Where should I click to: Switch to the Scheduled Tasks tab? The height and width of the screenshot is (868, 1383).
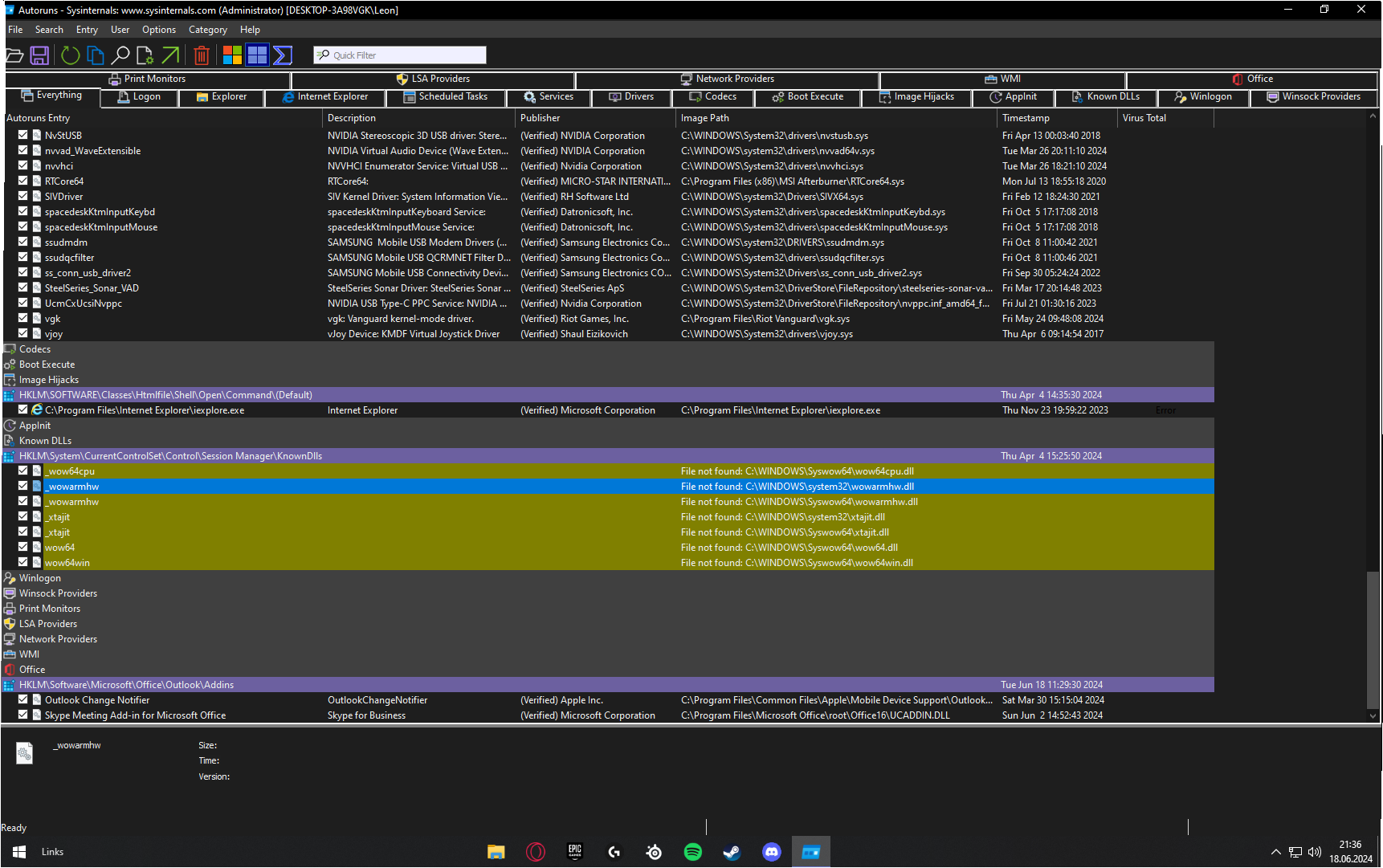(x=446, y=97)
